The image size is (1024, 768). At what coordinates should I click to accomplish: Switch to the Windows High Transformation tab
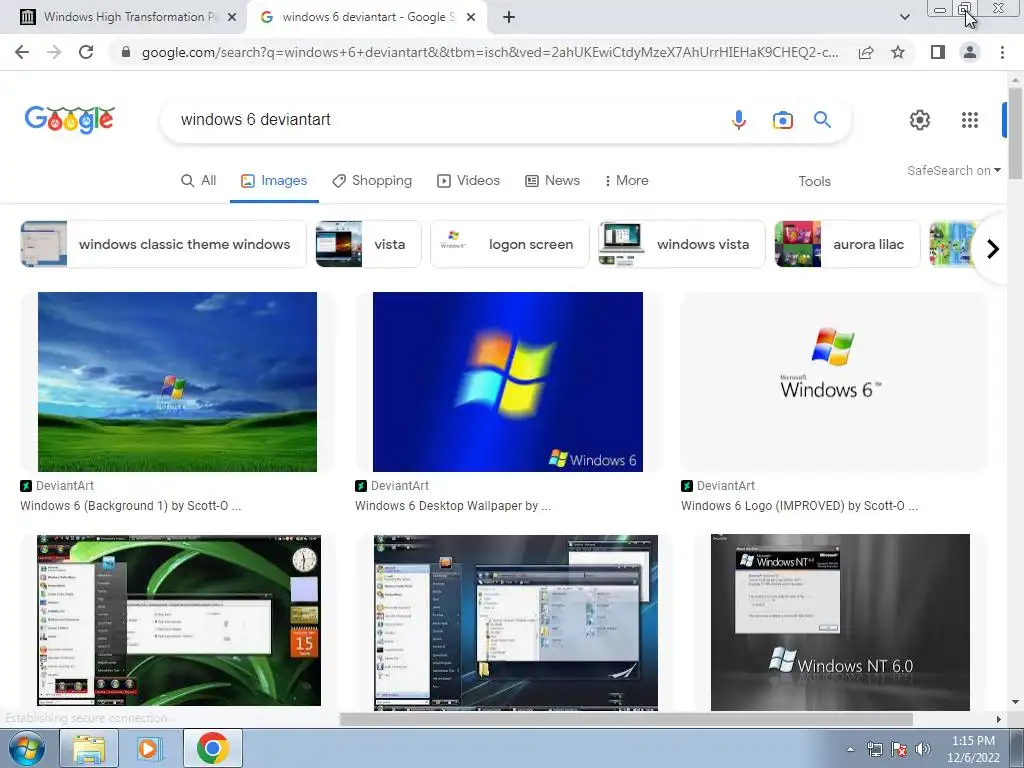pos(124,17)
